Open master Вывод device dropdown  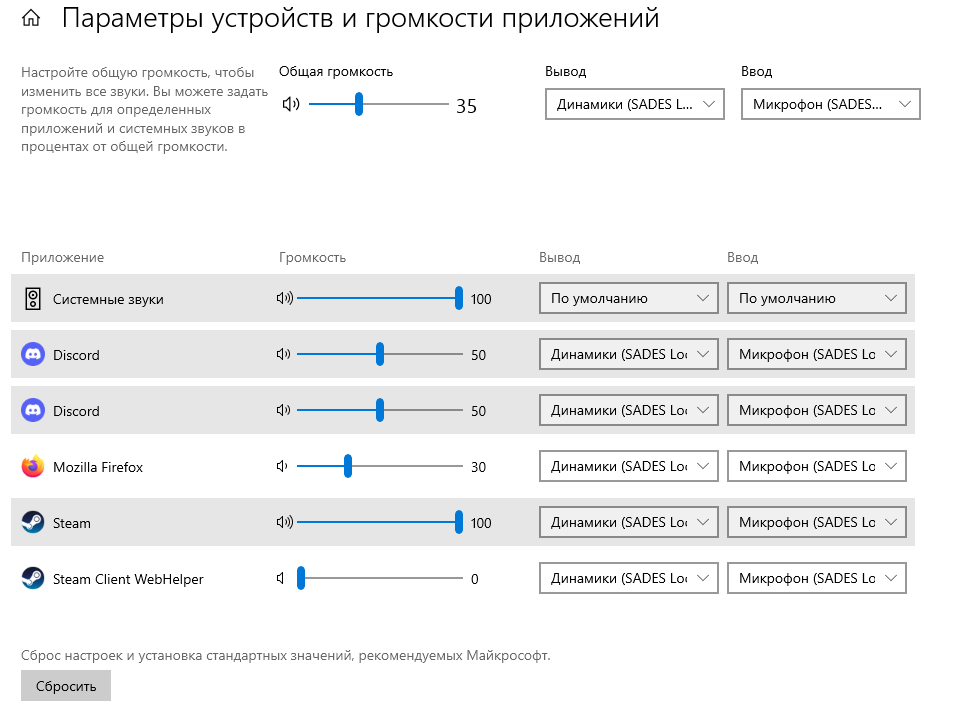635,104
